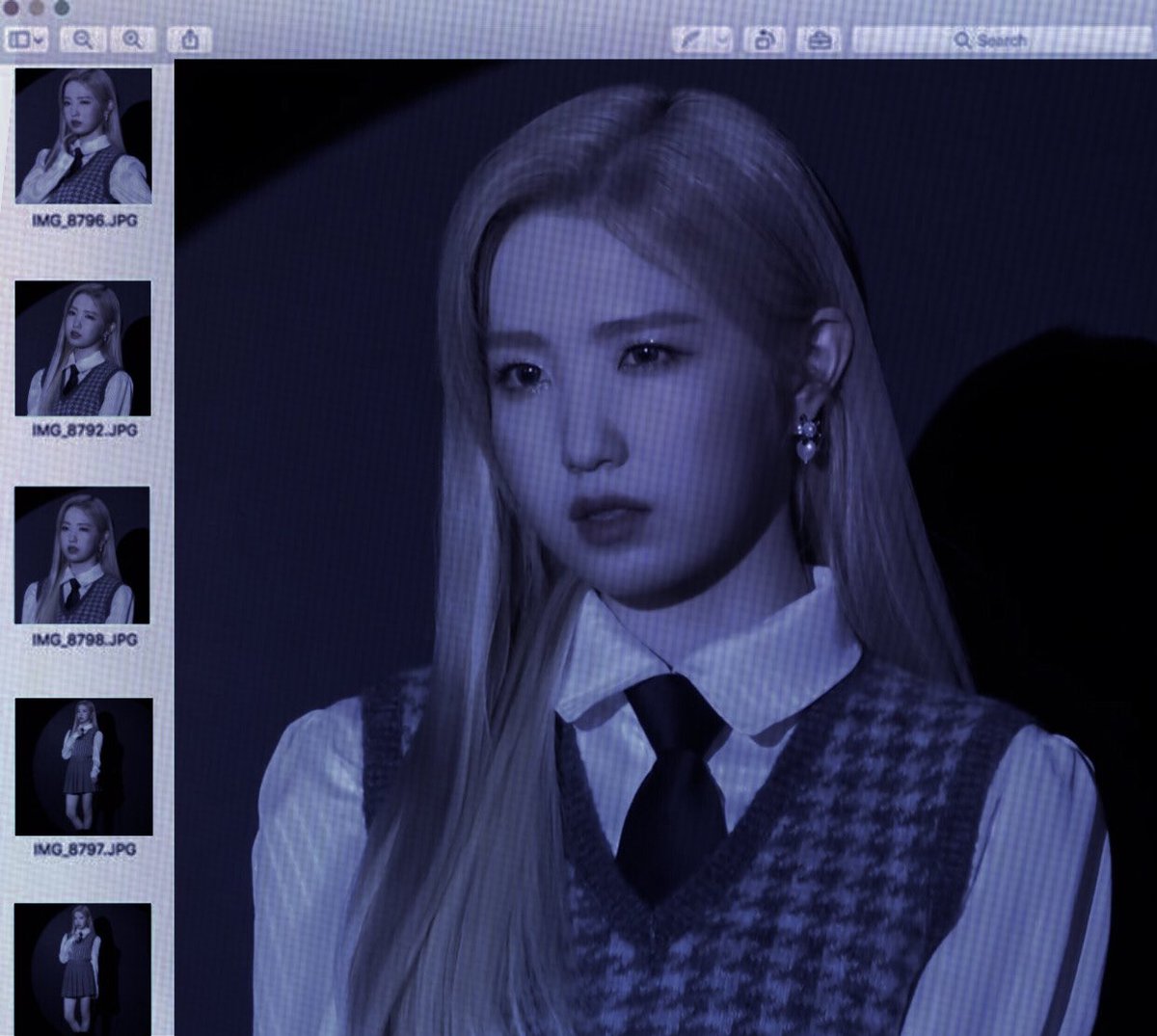Select the IMG_8797.JPG full-body thumbnail
Screen dimensions: 1157x1036
point(83,766)
